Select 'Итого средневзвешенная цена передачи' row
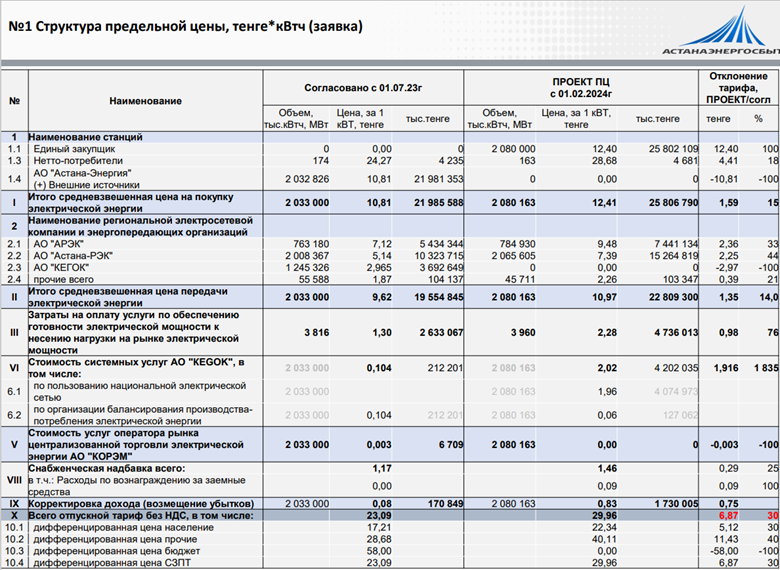 pyautogui.click(x=390, y=297)
